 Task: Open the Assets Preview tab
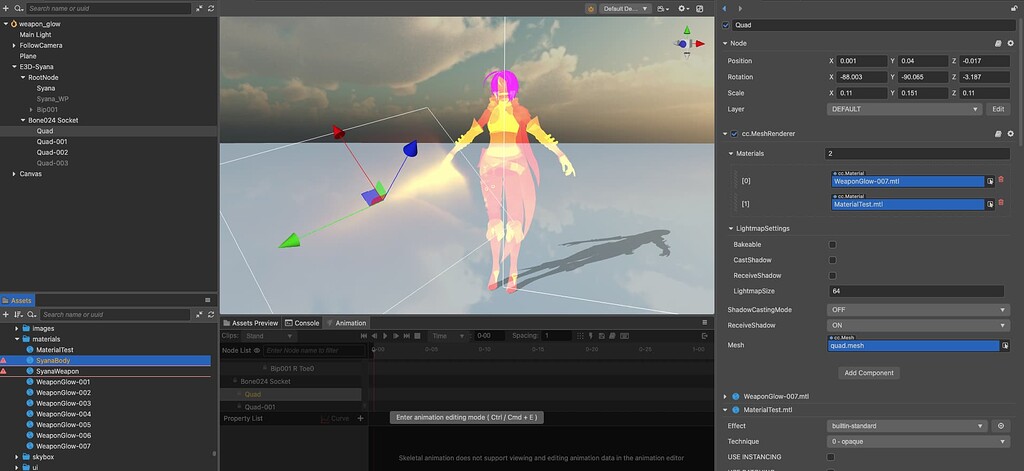coord(250,323)
